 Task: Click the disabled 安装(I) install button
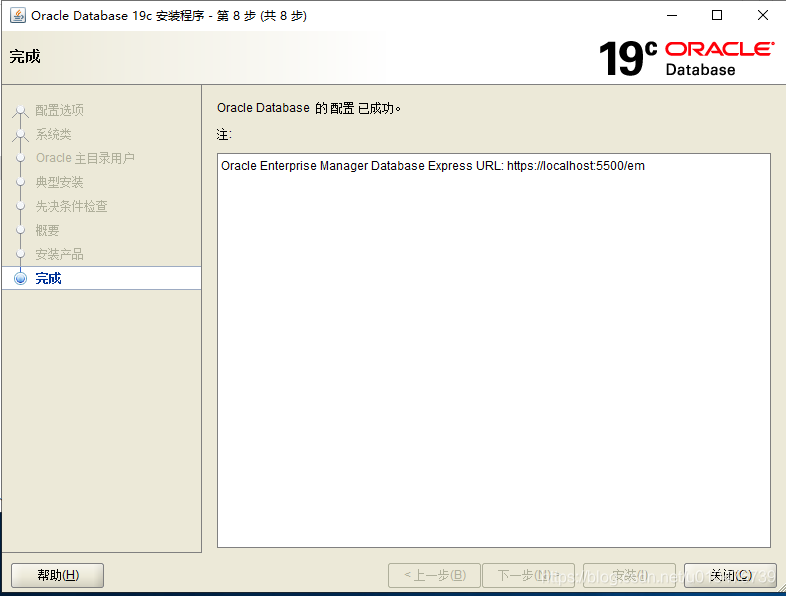[x=630, y=575]
